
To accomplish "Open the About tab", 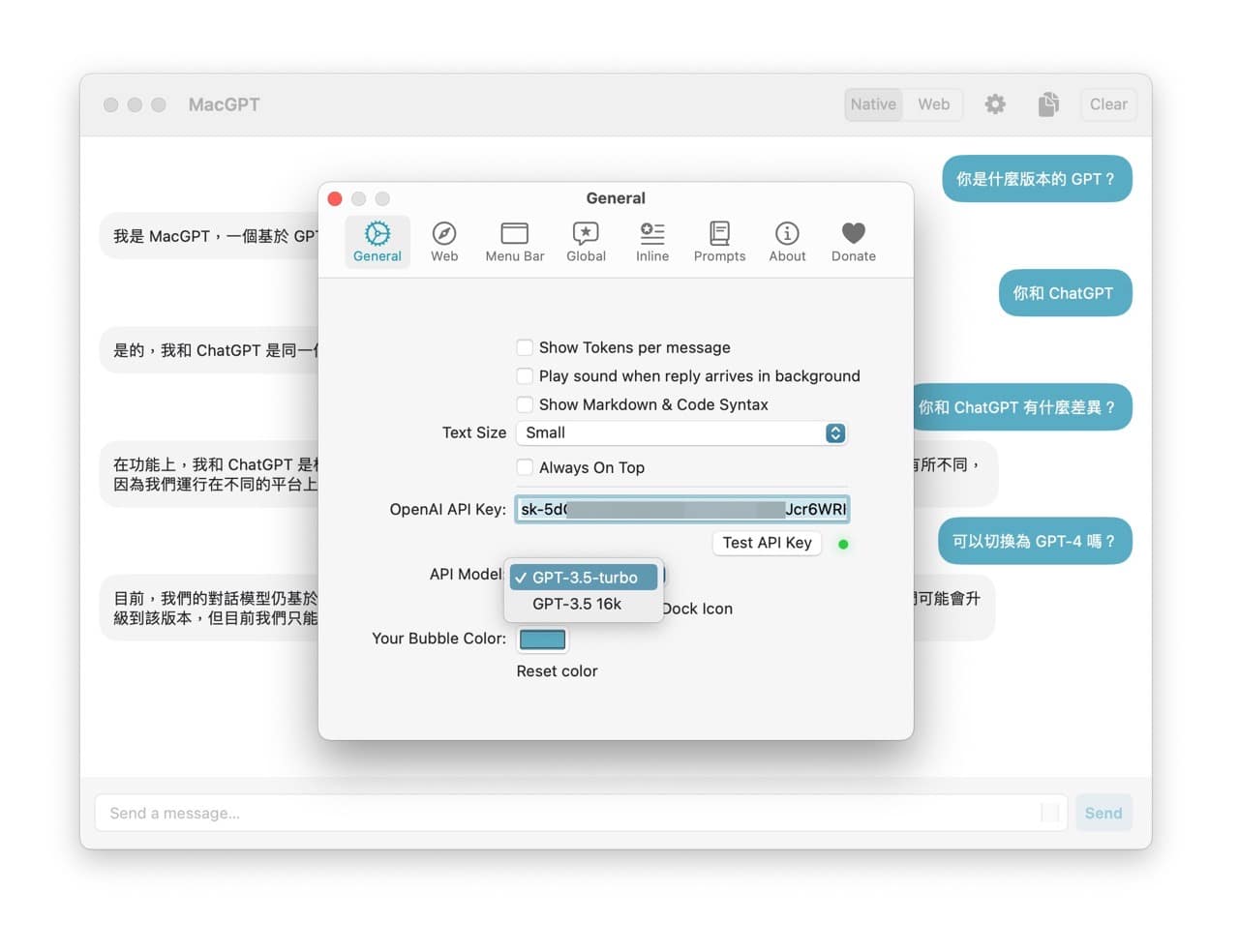I will pyautogui.click(x=787, y=242).
